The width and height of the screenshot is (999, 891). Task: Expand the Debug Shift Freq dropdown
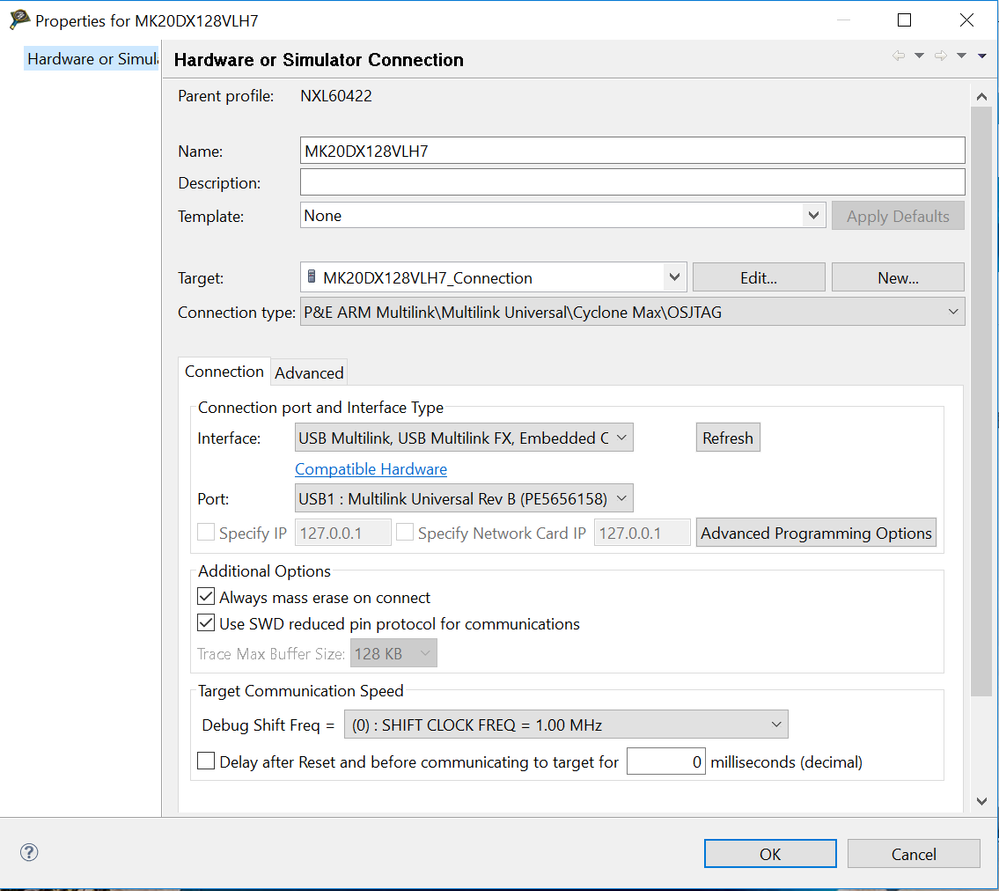[565, 725]
